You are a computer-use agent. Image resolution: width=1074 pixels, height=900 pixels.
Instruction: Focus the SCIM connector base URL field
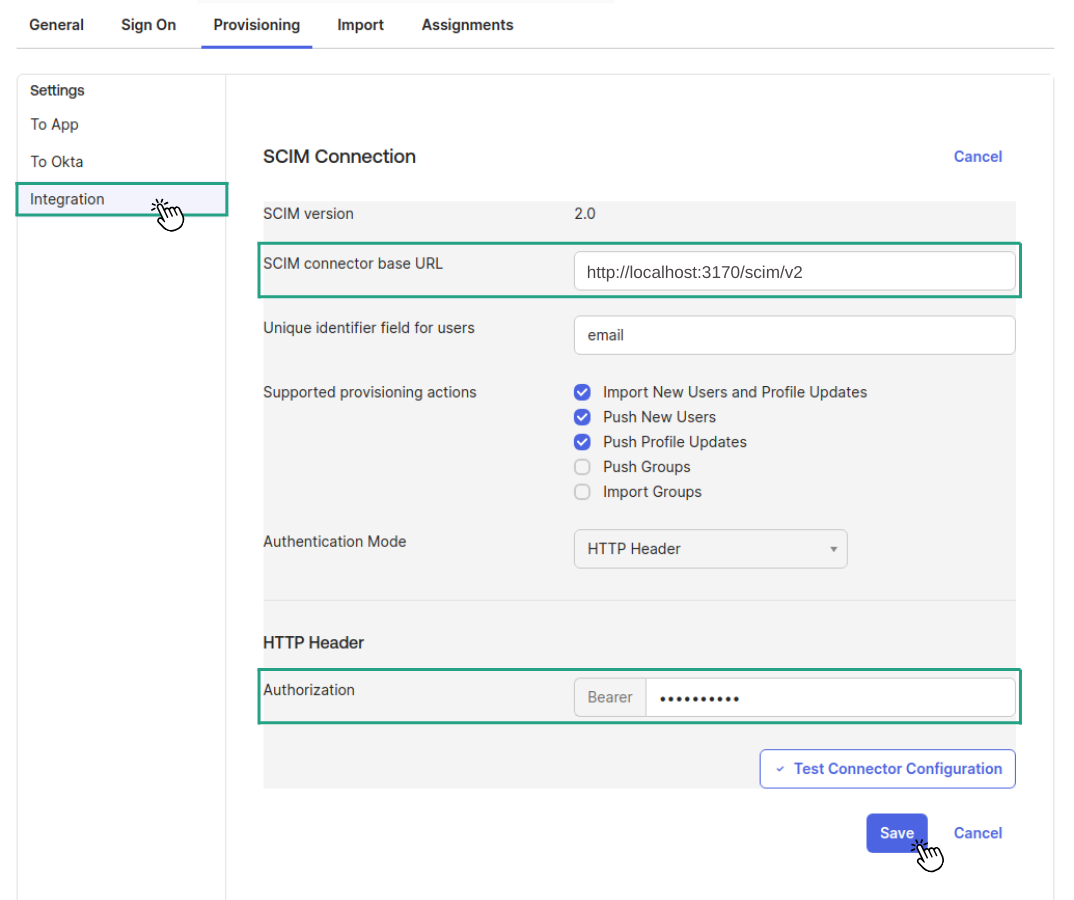point(794,271)
